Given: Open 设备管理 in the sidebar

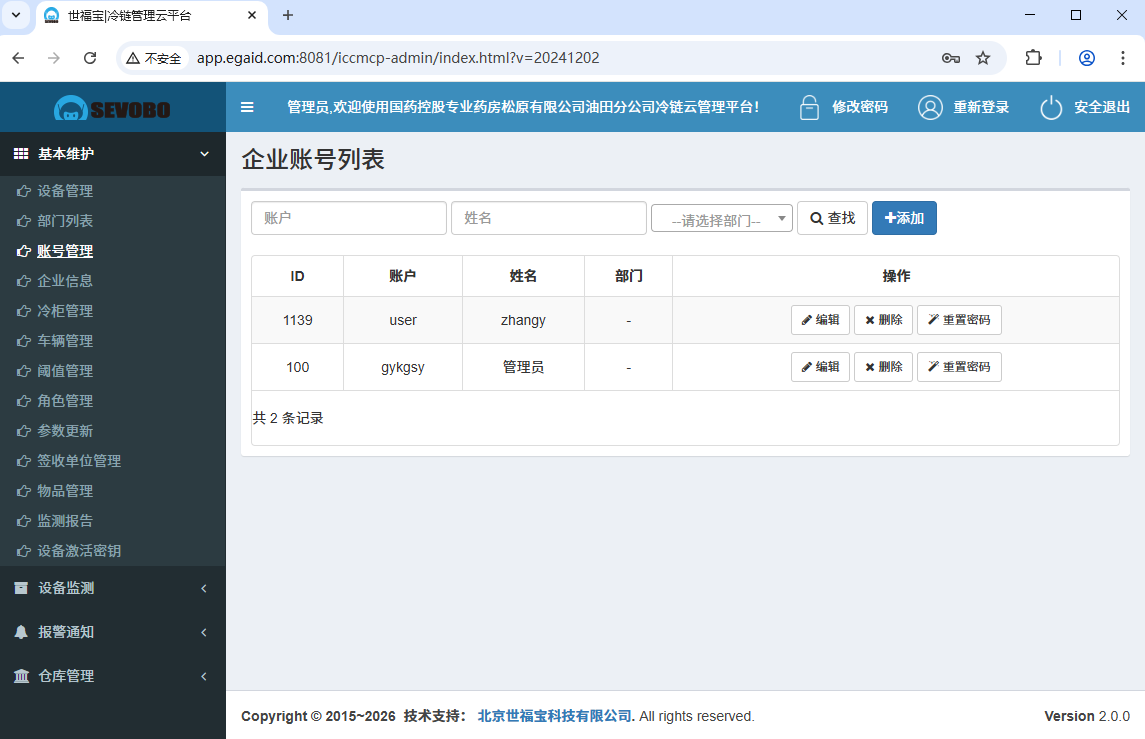Looking at the screenshot, I should [65, 191].
